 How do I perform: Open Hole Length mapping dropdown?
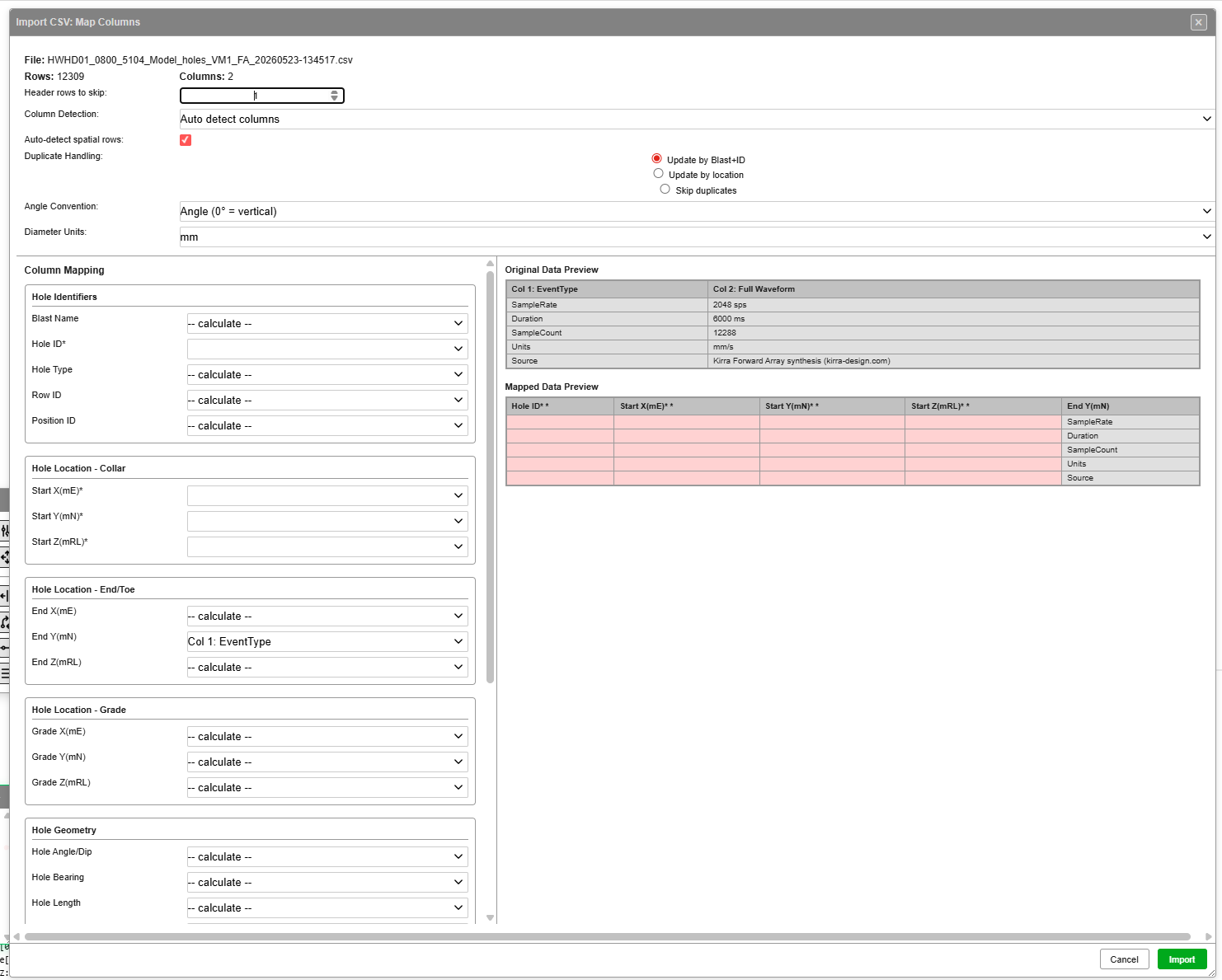327,907
